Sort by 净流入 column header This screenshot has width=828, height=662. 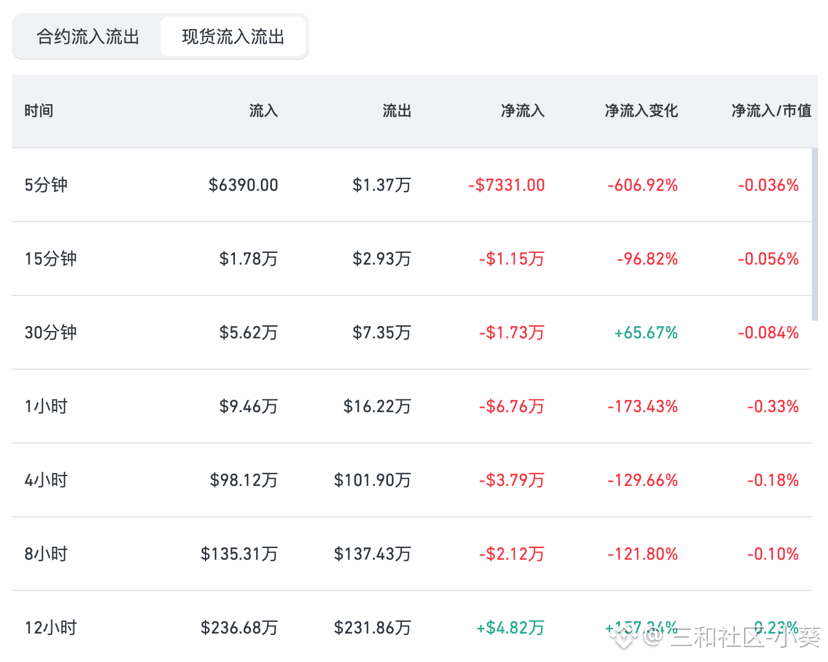click(x=522, y=111)
